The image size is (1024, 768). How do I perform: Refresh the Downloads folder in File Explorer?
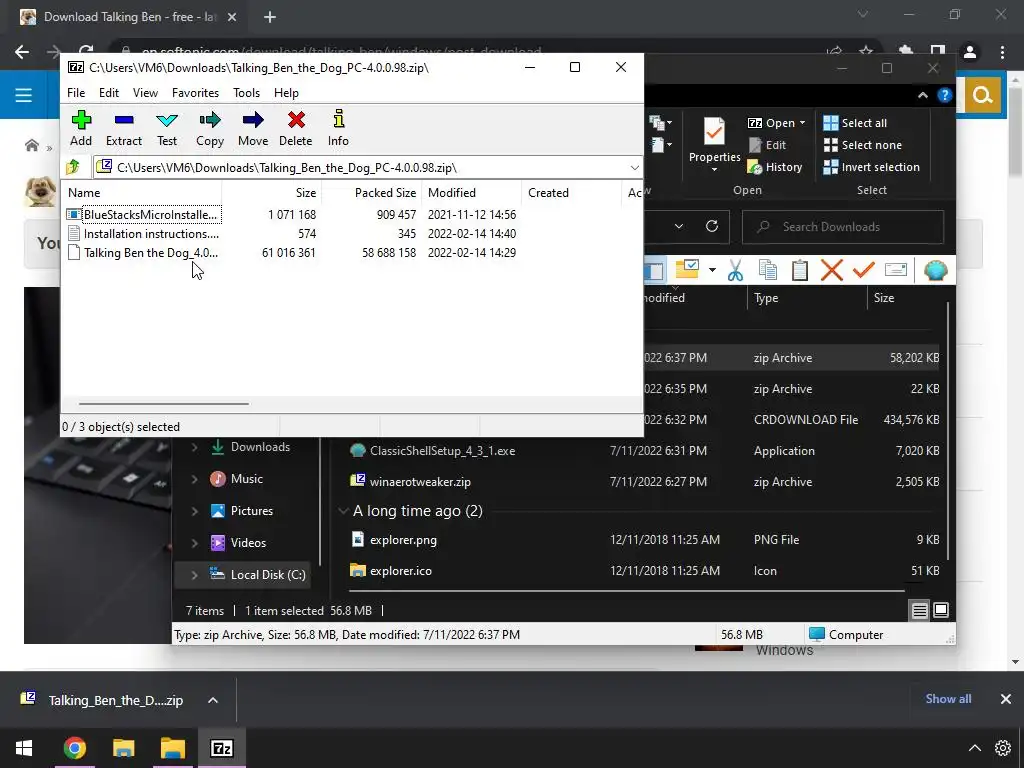[712, 226]
